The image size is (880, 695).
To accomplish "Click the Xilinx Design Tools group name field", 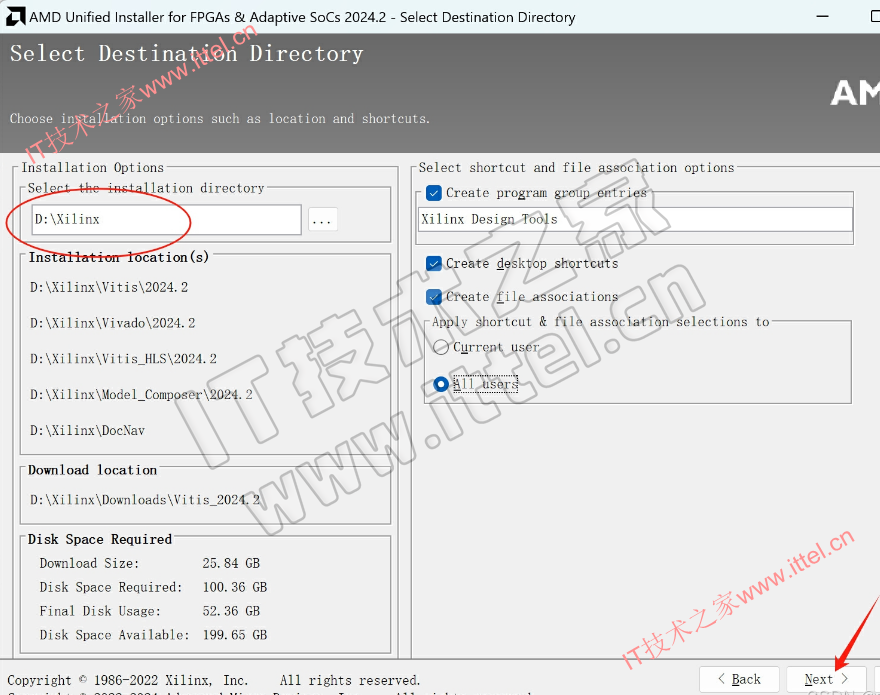I will (635, 220).
